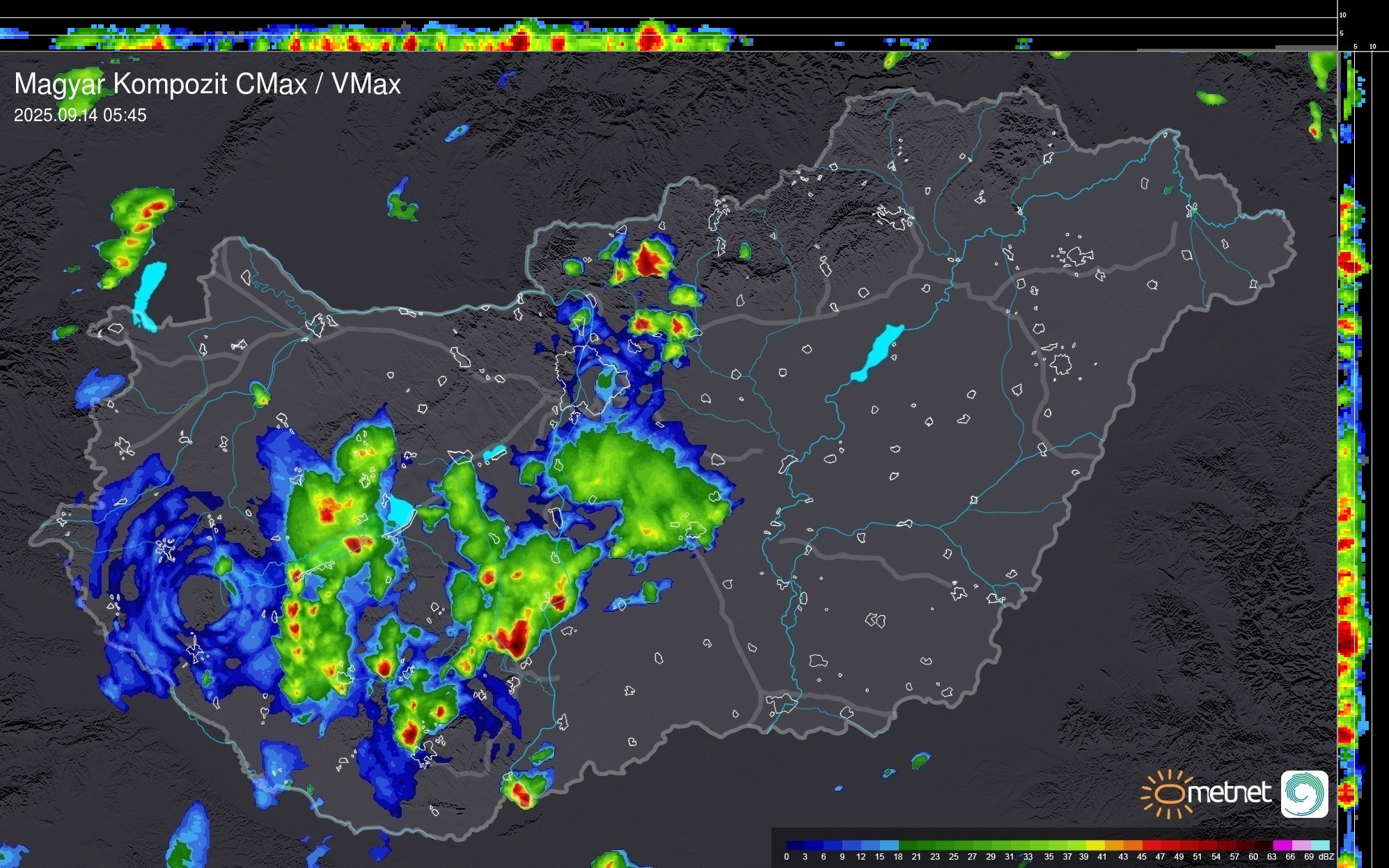Click the metnet wordmark text
Viewport: 1389px width, 868px height.
[1229, 794]
